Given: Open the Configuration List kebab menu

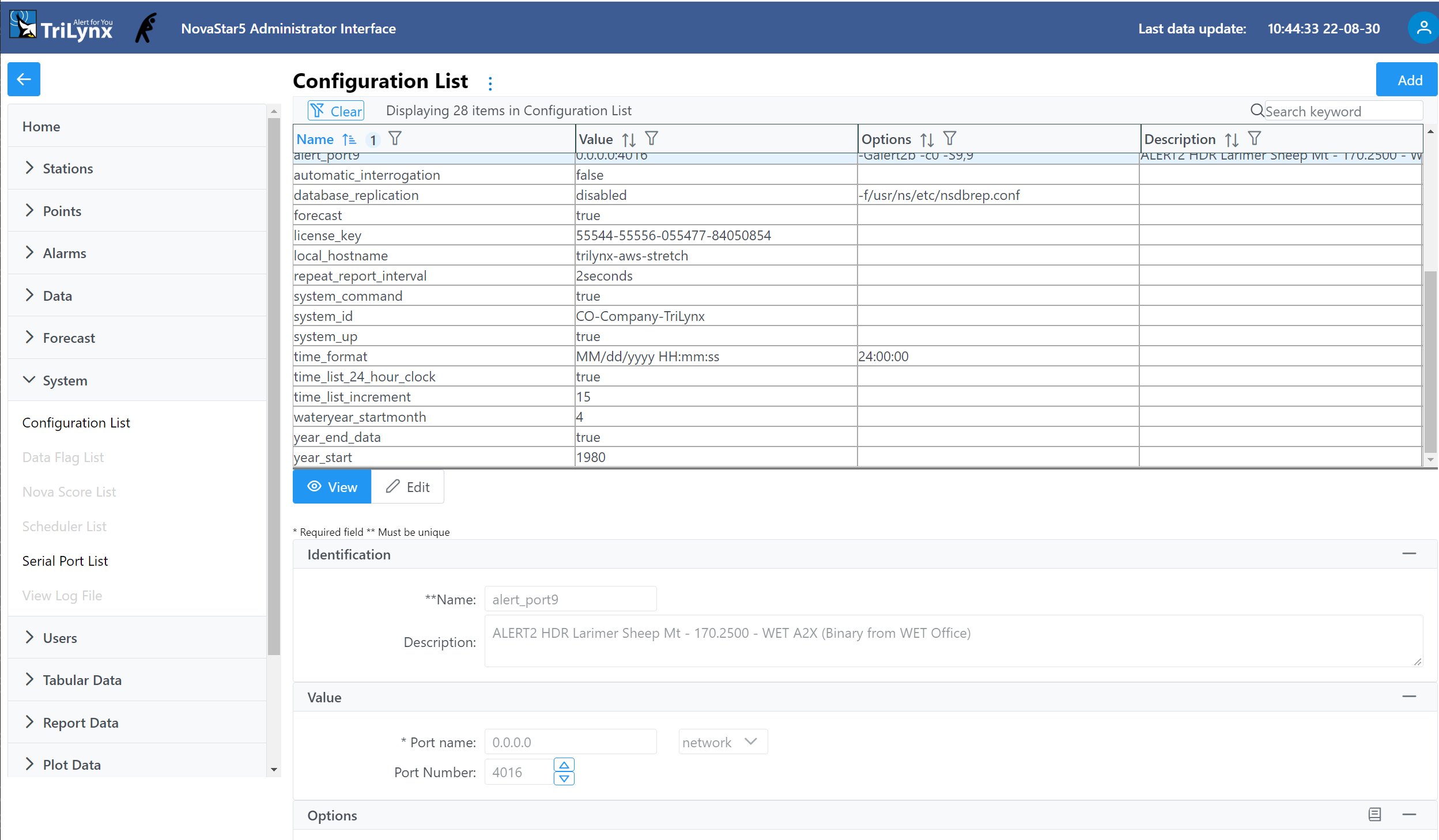Looking at the screenshot, I should (x=490, y=84).
